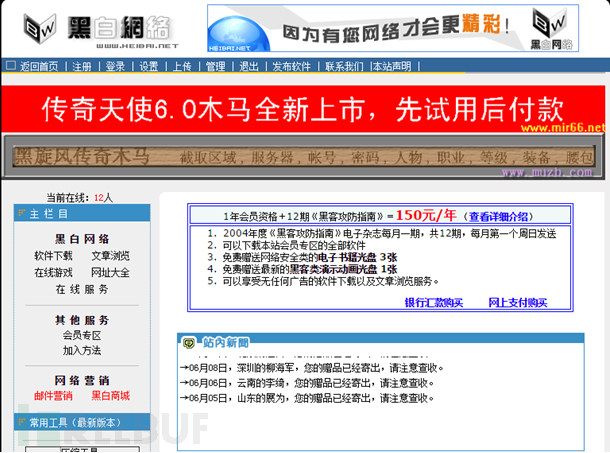The height and width of the screenshot is (453, 610).
Task: Click news item 06月05日 山东的展为
Action: tap(307, 398)
